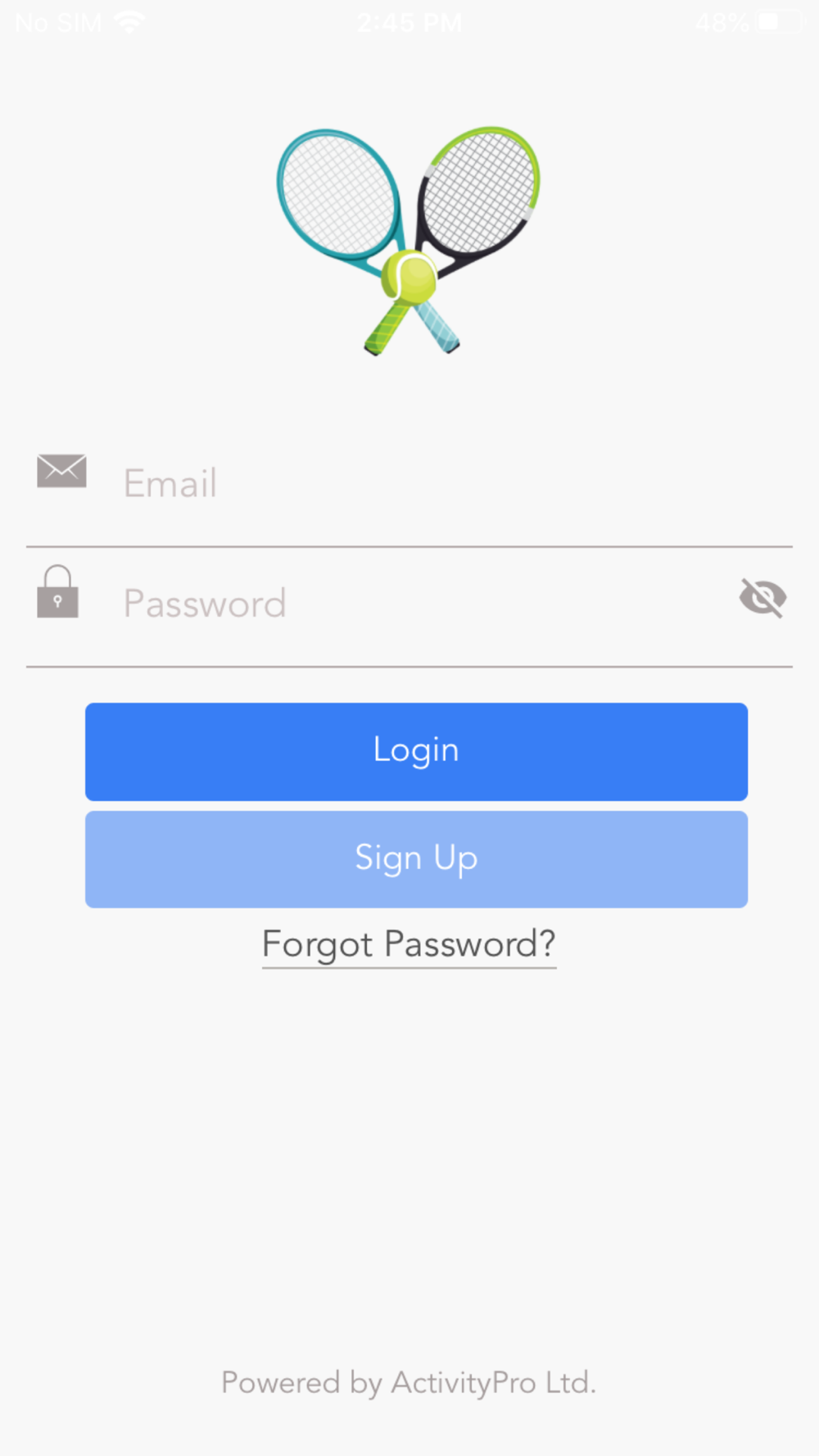The image size is (819, 1456).
Task: Tap the light blue racket handle in the logo
Action: coord(438,327)
